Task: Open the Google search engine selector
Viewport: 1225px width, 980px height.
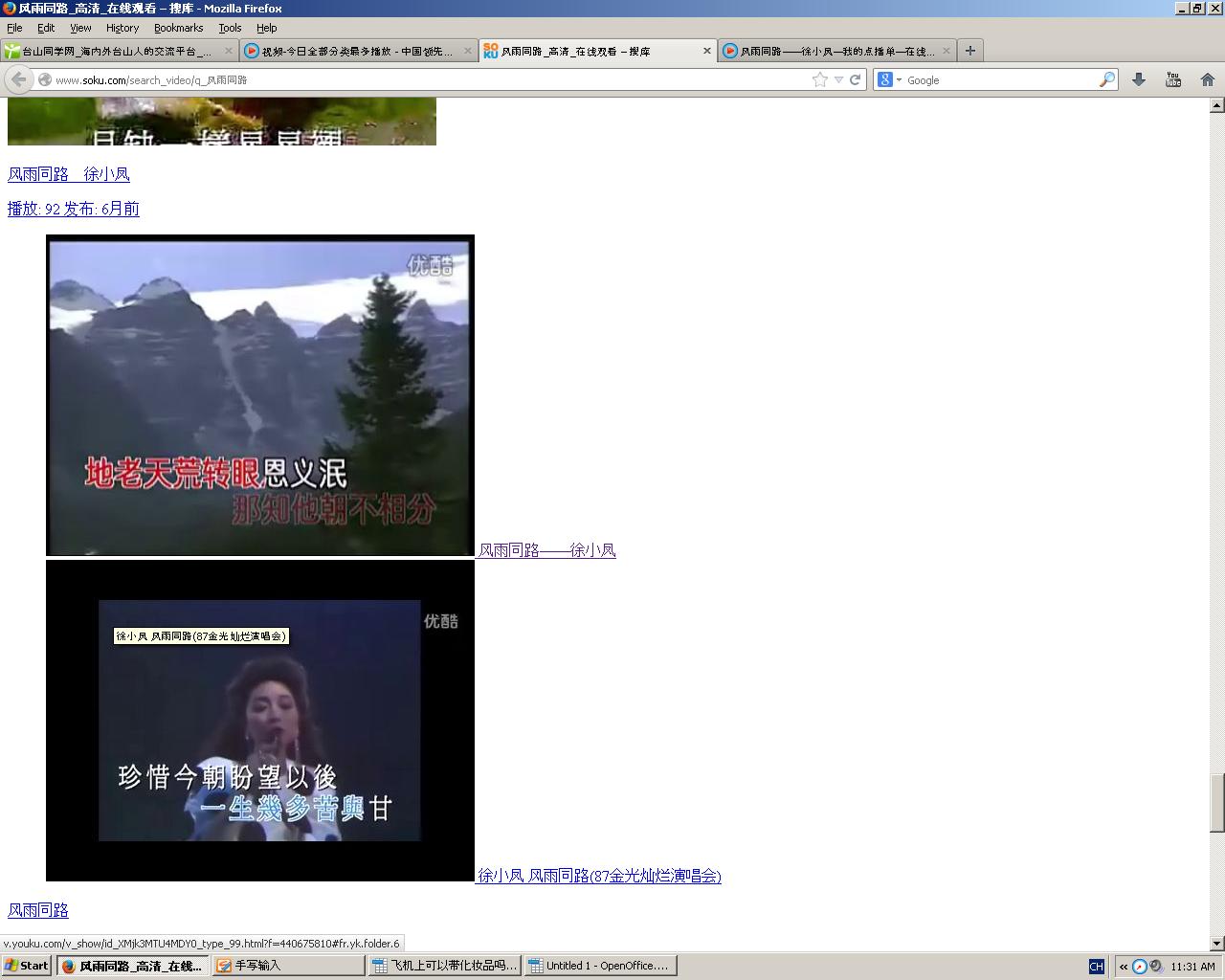Action: pos(890,80)
